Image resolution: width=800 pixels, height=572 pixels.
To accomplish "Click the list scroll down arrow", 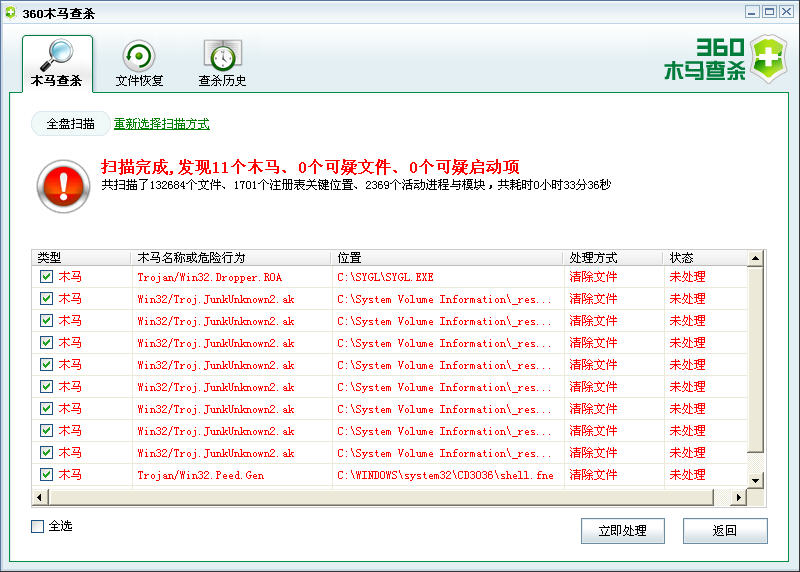I will pos(756,480).
